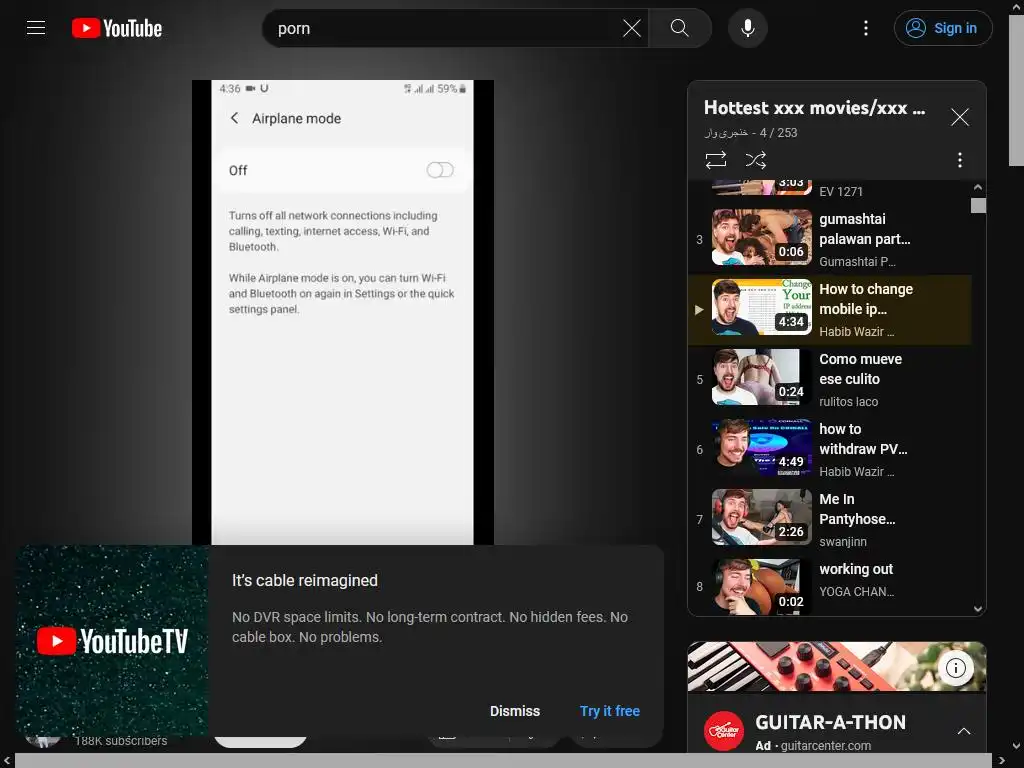The image size is (1024, 768).
Task: Click the page scrollbar down arrow
Action: point(1016,746)
